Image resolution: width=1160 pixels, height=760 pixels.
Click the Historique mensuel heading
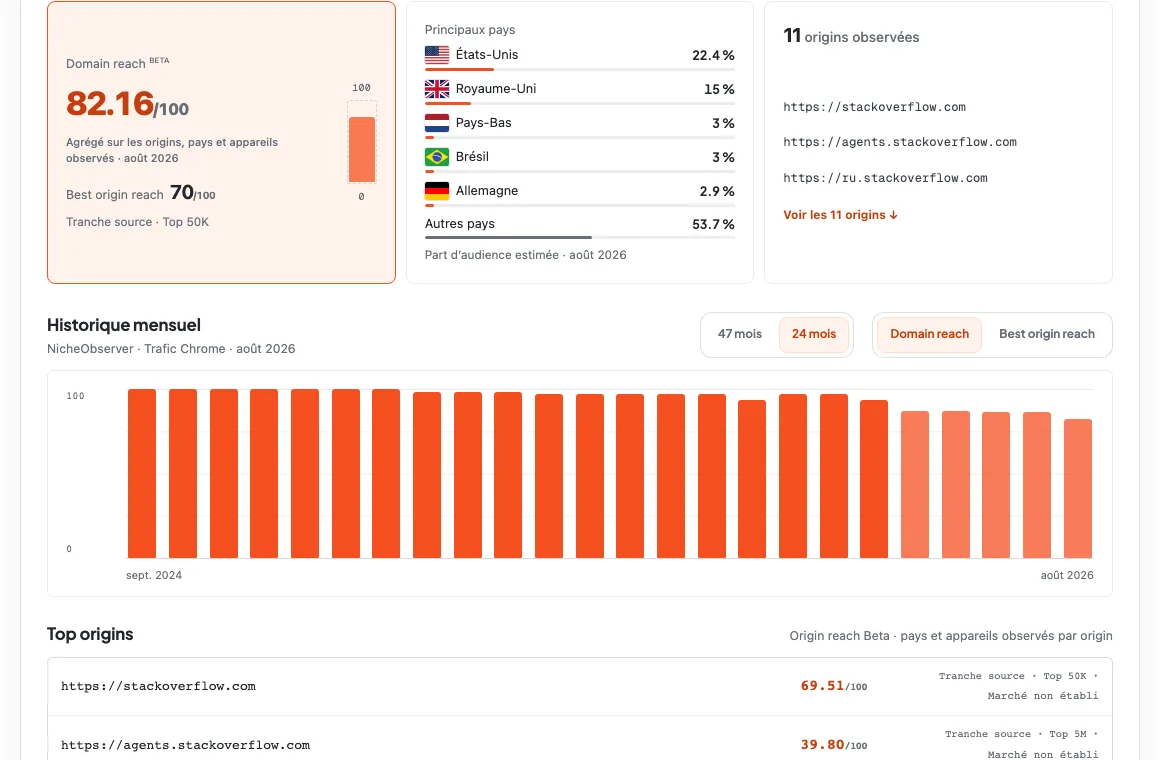point(124,325)
